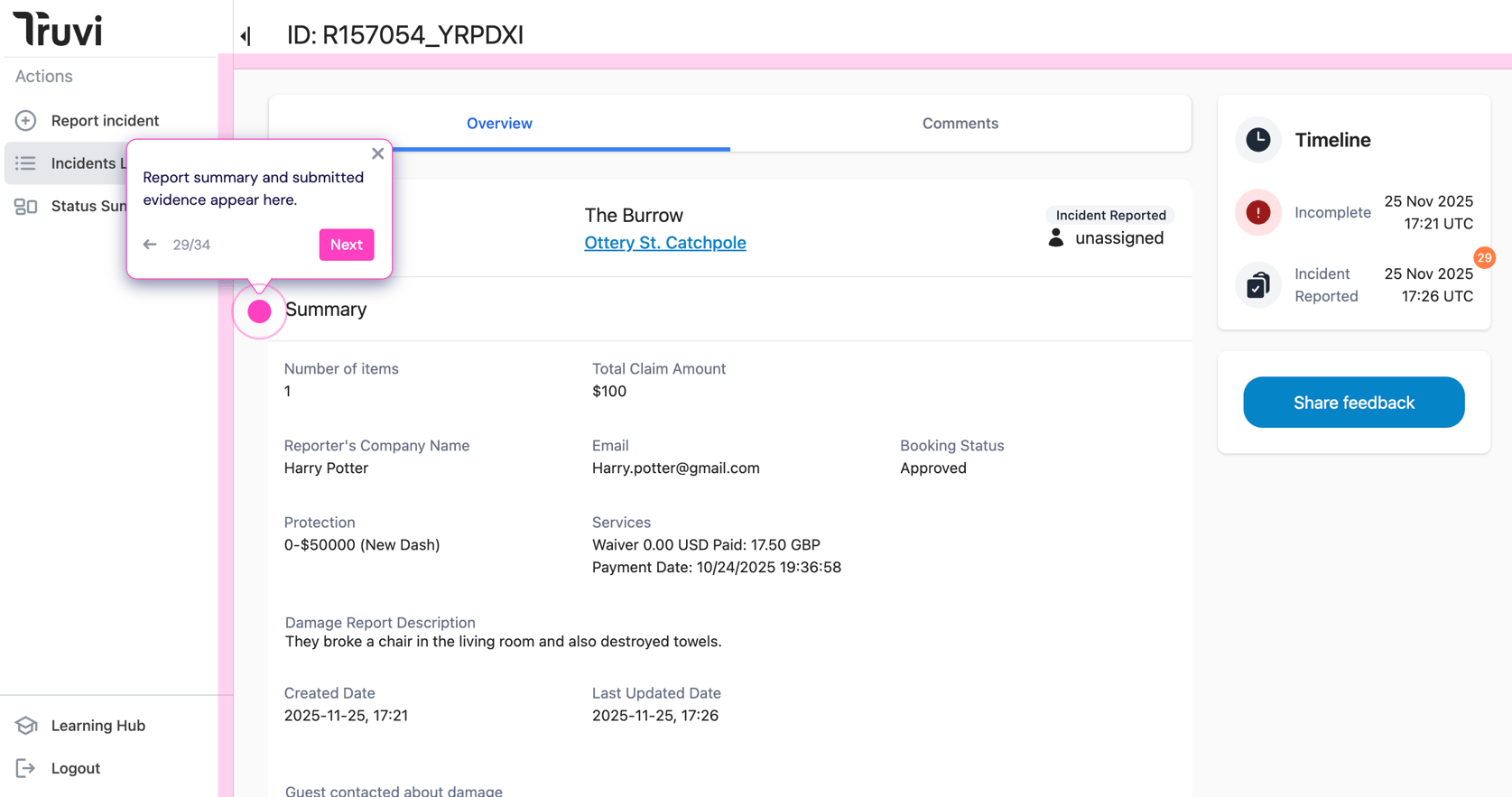
Task: Click the unassigned person icon
Action: [1055, 238]
